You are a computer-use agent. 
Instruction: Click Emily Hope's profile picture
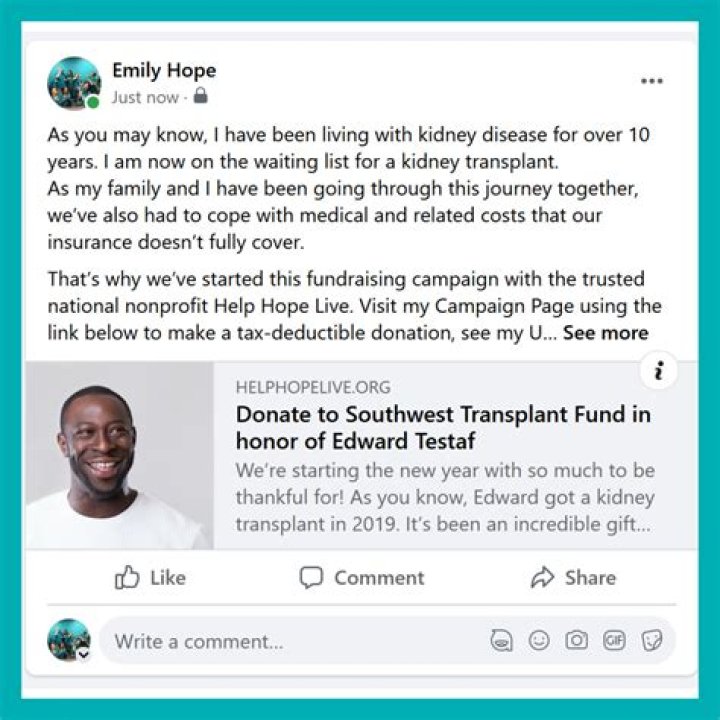[74, 83]
